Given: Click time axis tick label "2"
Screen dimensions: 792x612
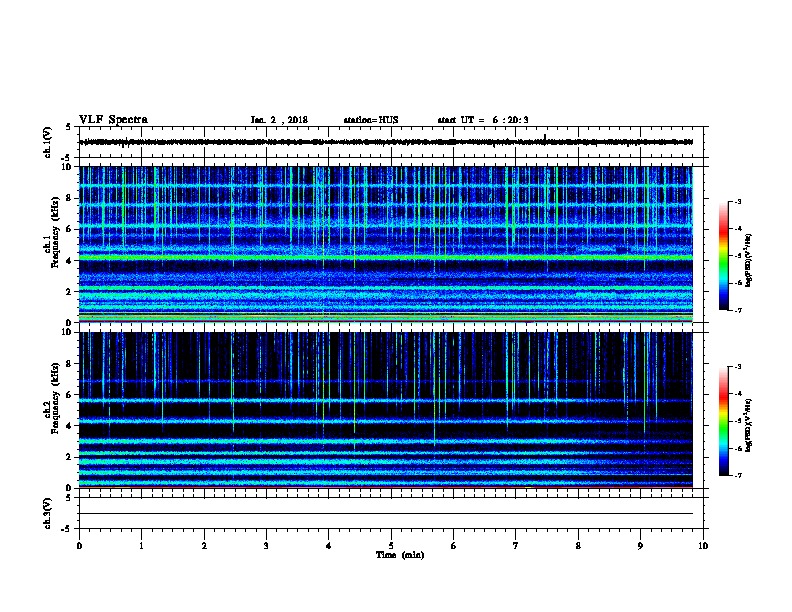Looking at the screenshot, I should (204, 545).
